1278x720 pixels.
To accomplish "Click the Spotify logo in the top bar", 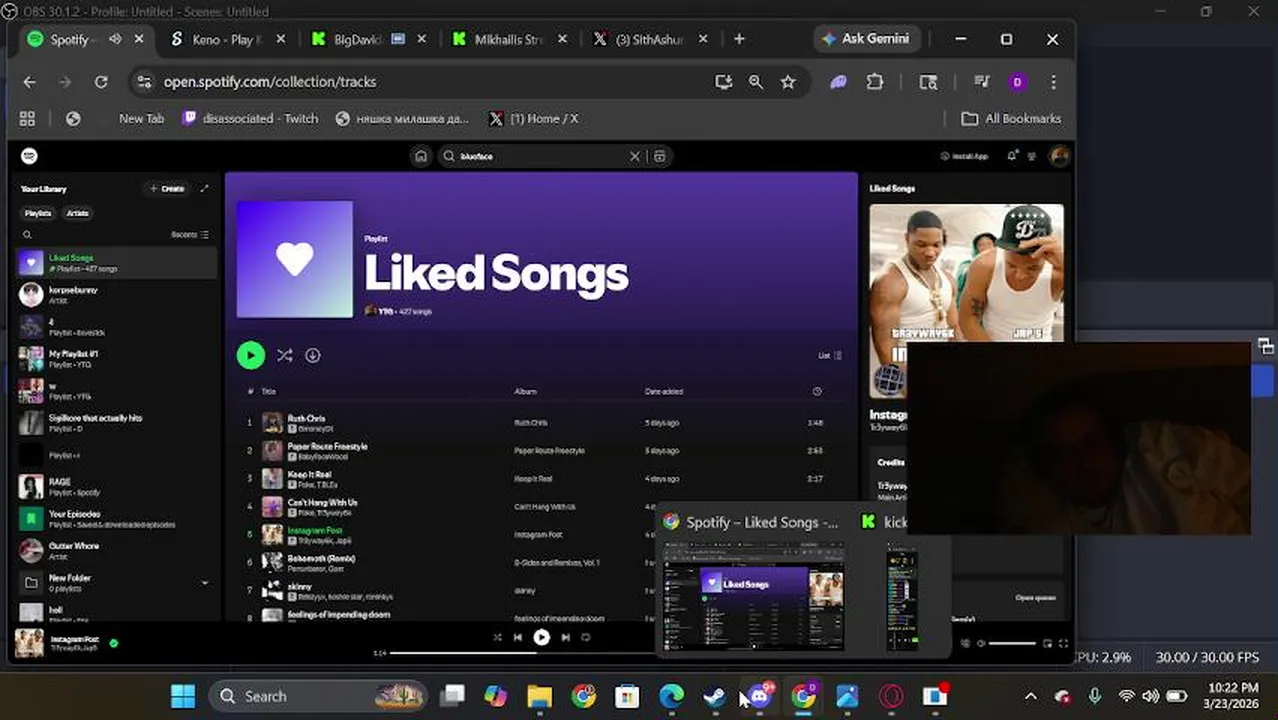I will coord(30,156).
